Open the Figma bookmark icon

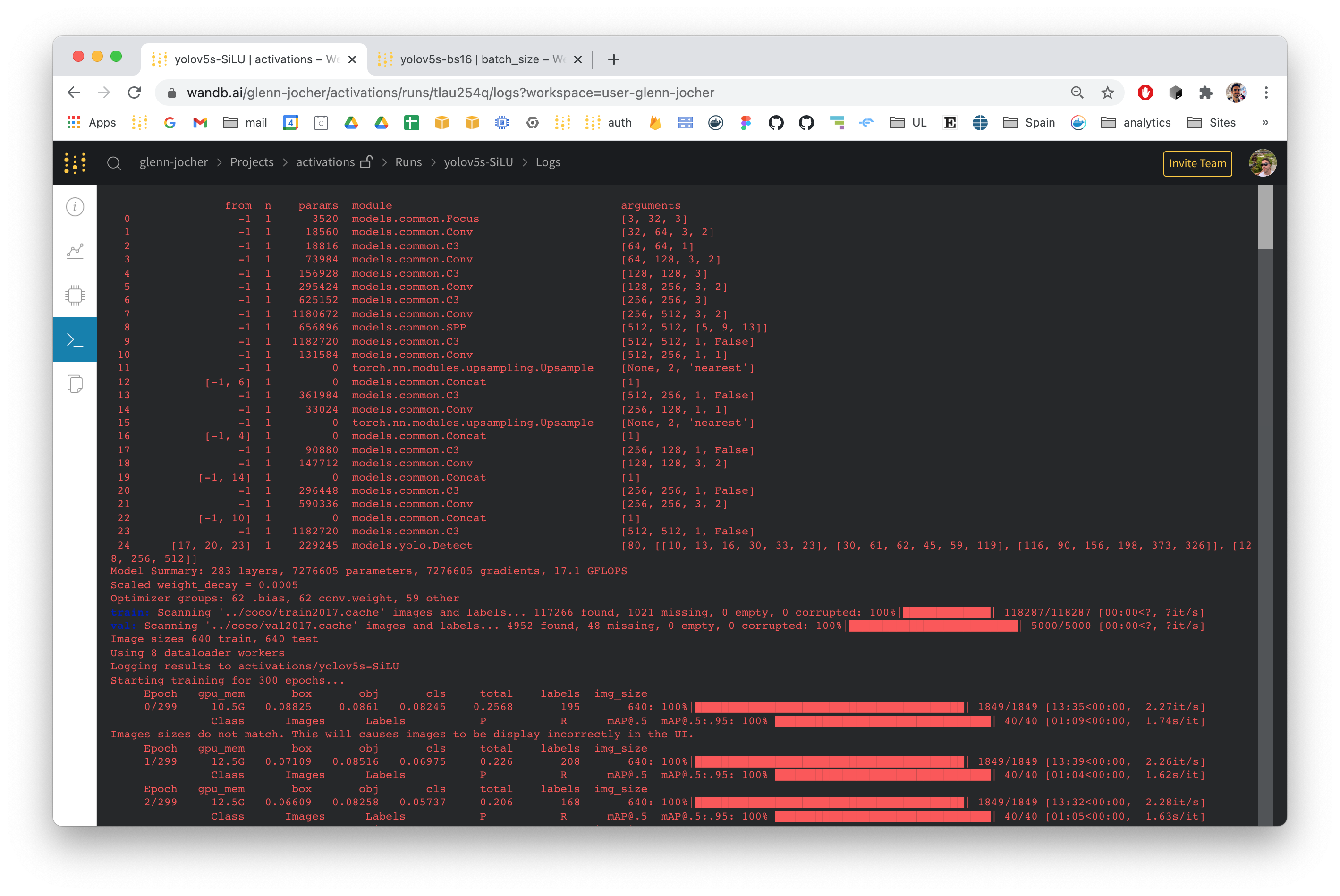coord(746,122)
